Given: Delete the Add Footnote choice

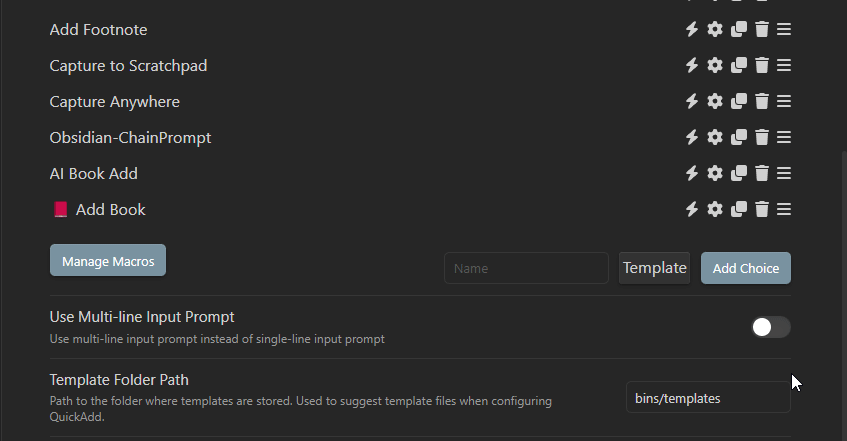Looking at the screenshot, I should tap(762, 29).
